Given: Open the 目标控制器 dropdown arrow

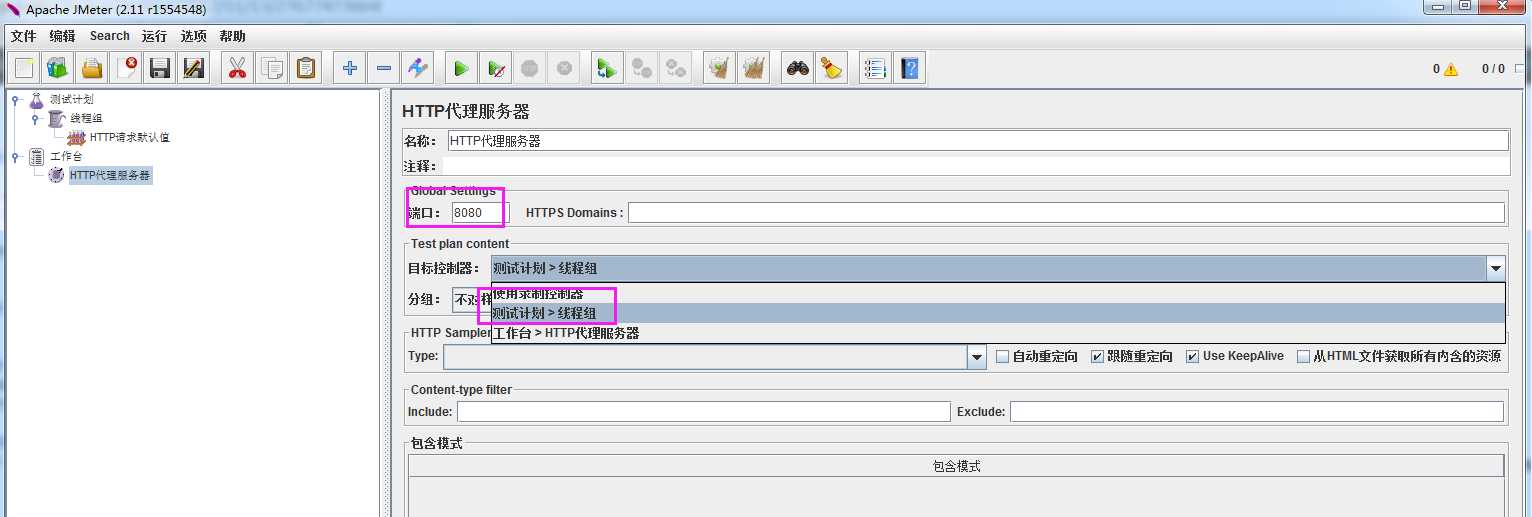Looking at the screenshot, I should (x=1495, y=268).
